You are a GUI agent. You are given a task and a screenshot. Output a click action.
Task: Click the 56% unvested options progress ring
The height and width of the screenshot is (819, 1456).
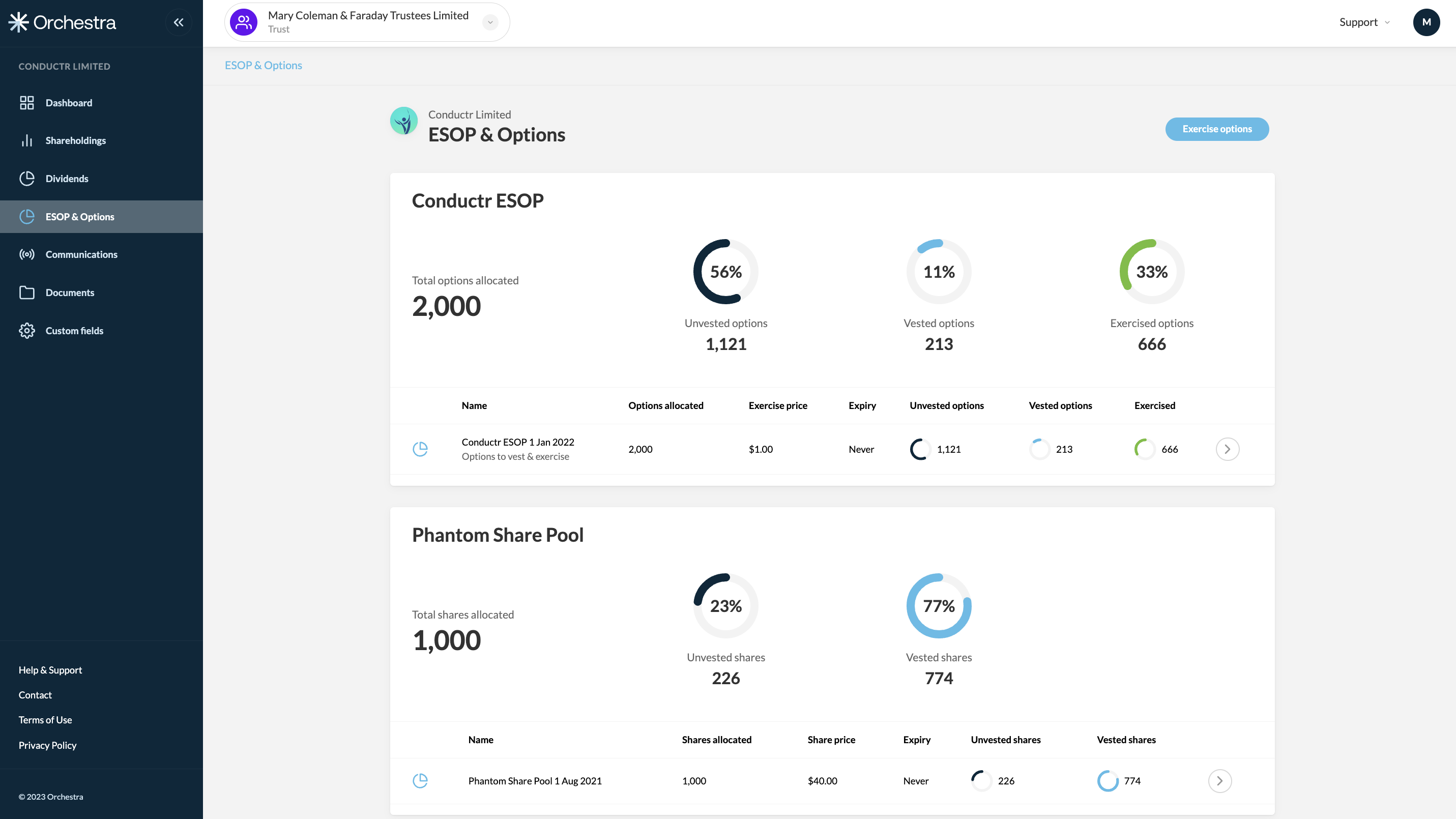point(726,272)
